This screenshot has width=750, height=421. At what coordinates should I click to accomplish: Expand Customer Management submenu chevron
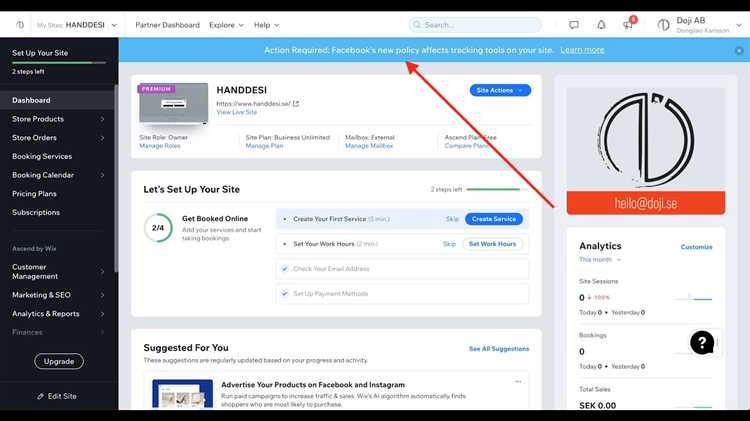(102, 272)
